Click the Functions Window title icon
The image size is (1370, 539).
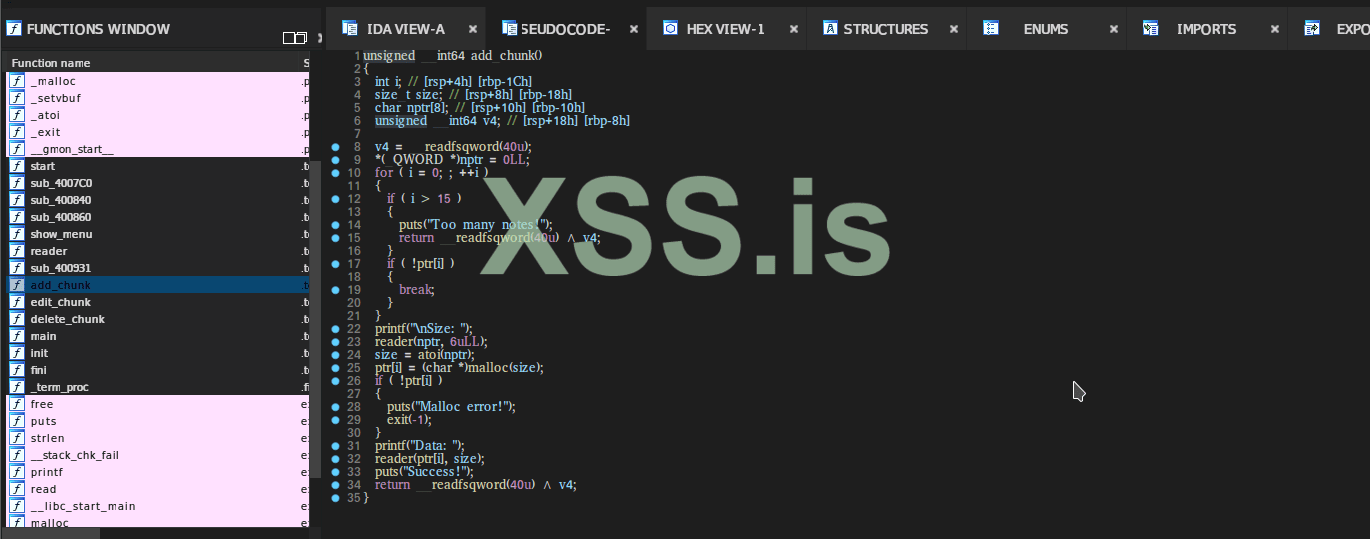point(13,29)
